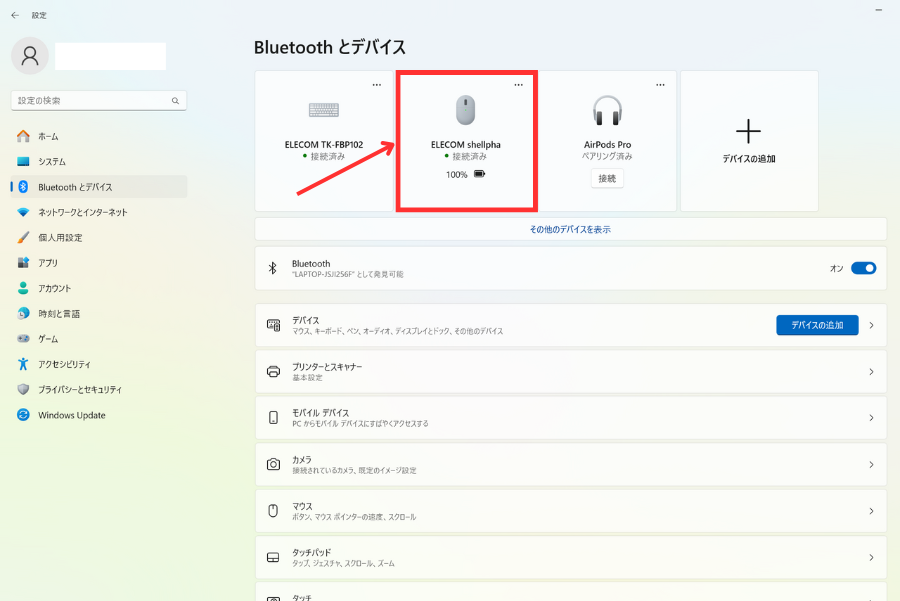Click the back arrow in Settings
Image resolution: width=900 pixels, height=601 pixels.
[15, 15]
